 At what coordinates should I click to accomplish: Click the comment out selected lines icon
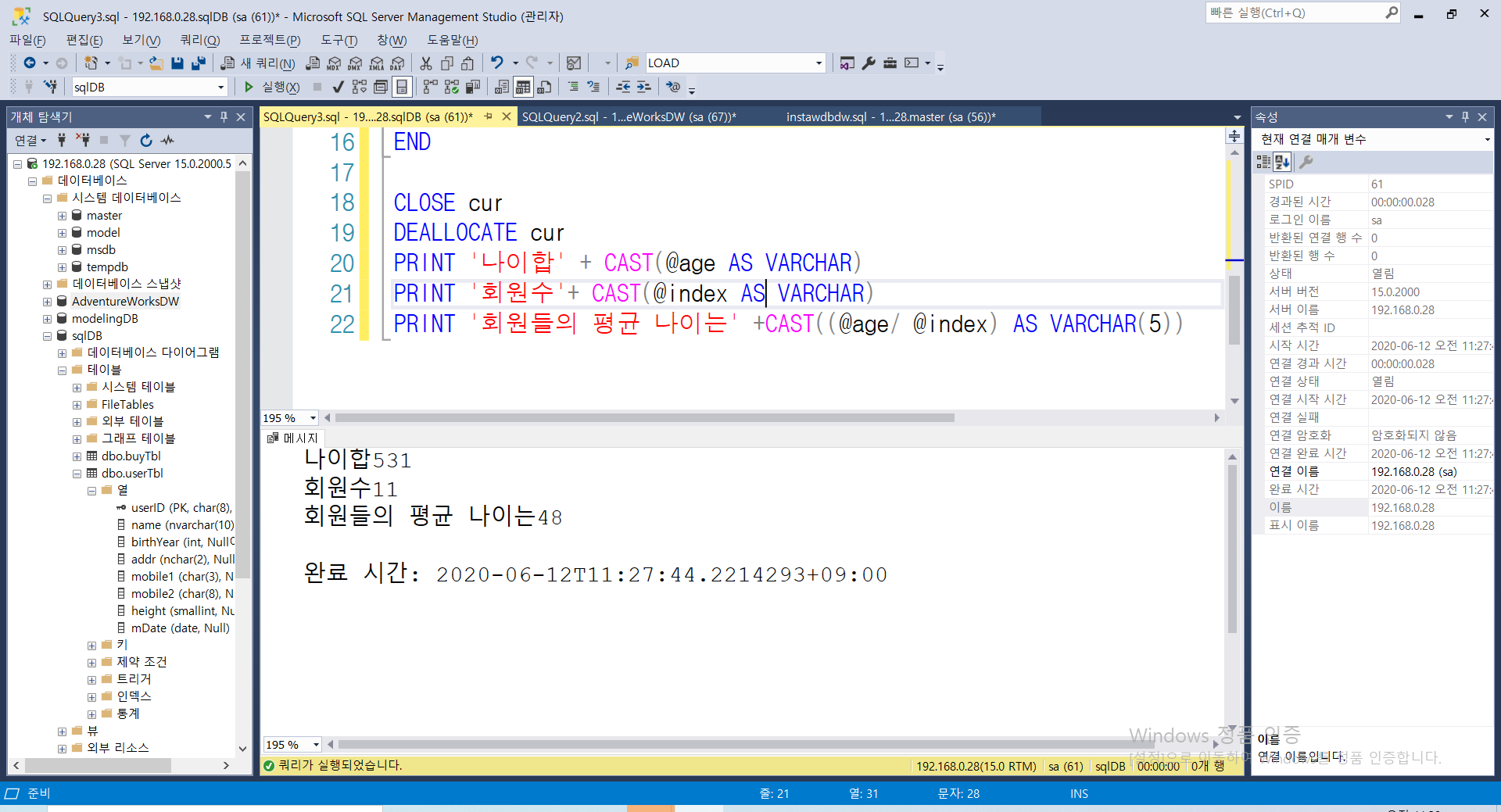(x=573, y=87)
